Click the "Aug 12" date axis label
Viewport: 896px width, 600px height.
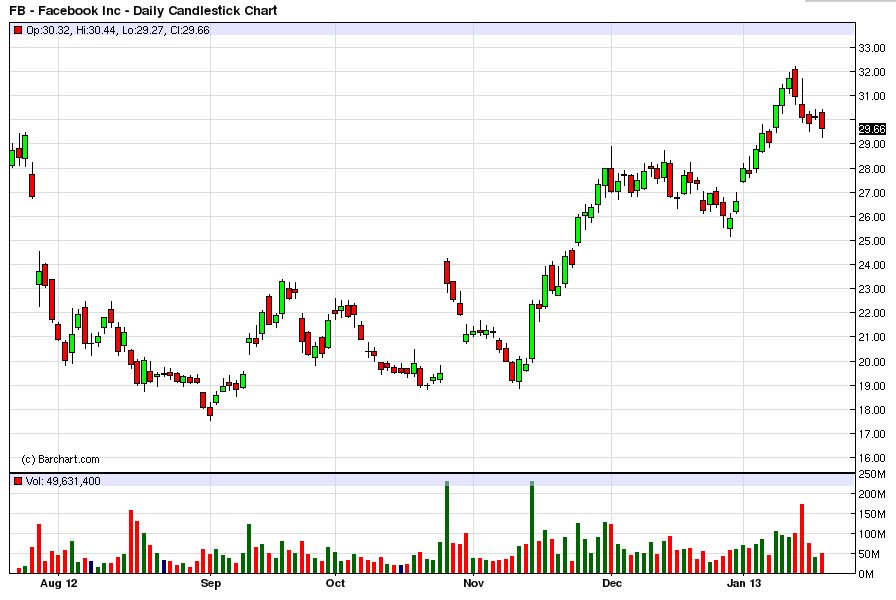click(x=58, y=583)
